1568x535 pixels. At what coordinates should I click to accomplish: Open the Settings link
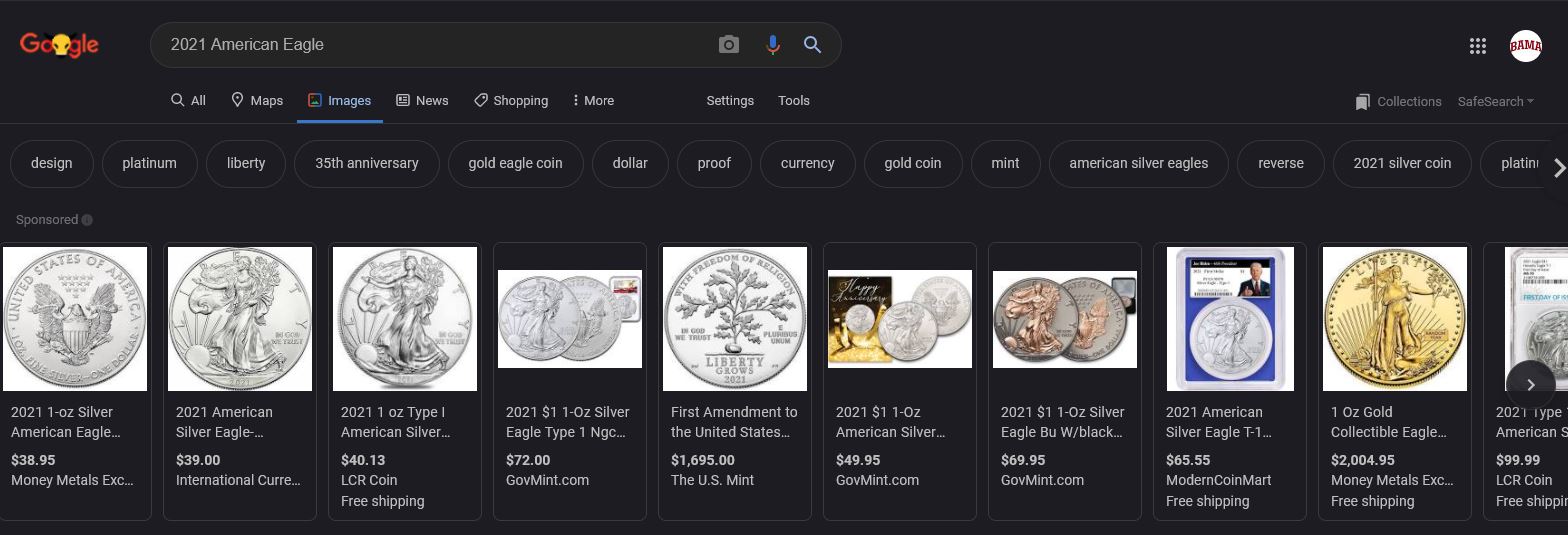pyautogui.click(x=730, y=101)
